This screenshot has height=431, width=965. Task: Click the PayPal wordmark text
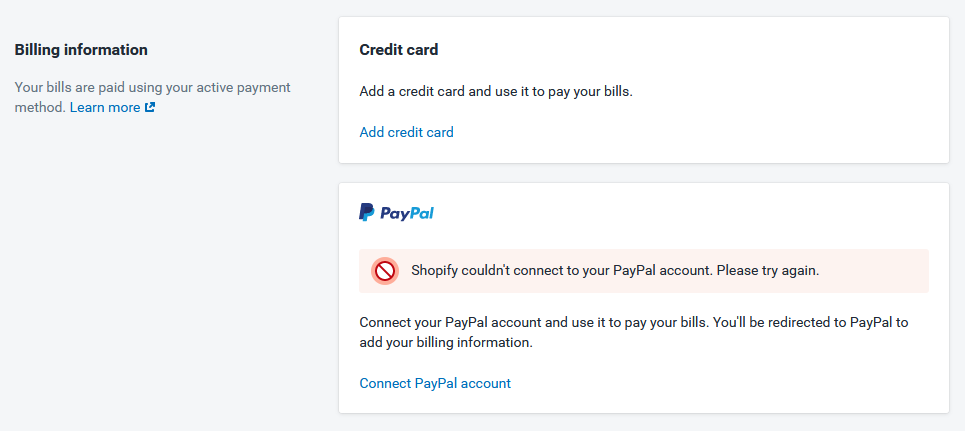point(407,213)
